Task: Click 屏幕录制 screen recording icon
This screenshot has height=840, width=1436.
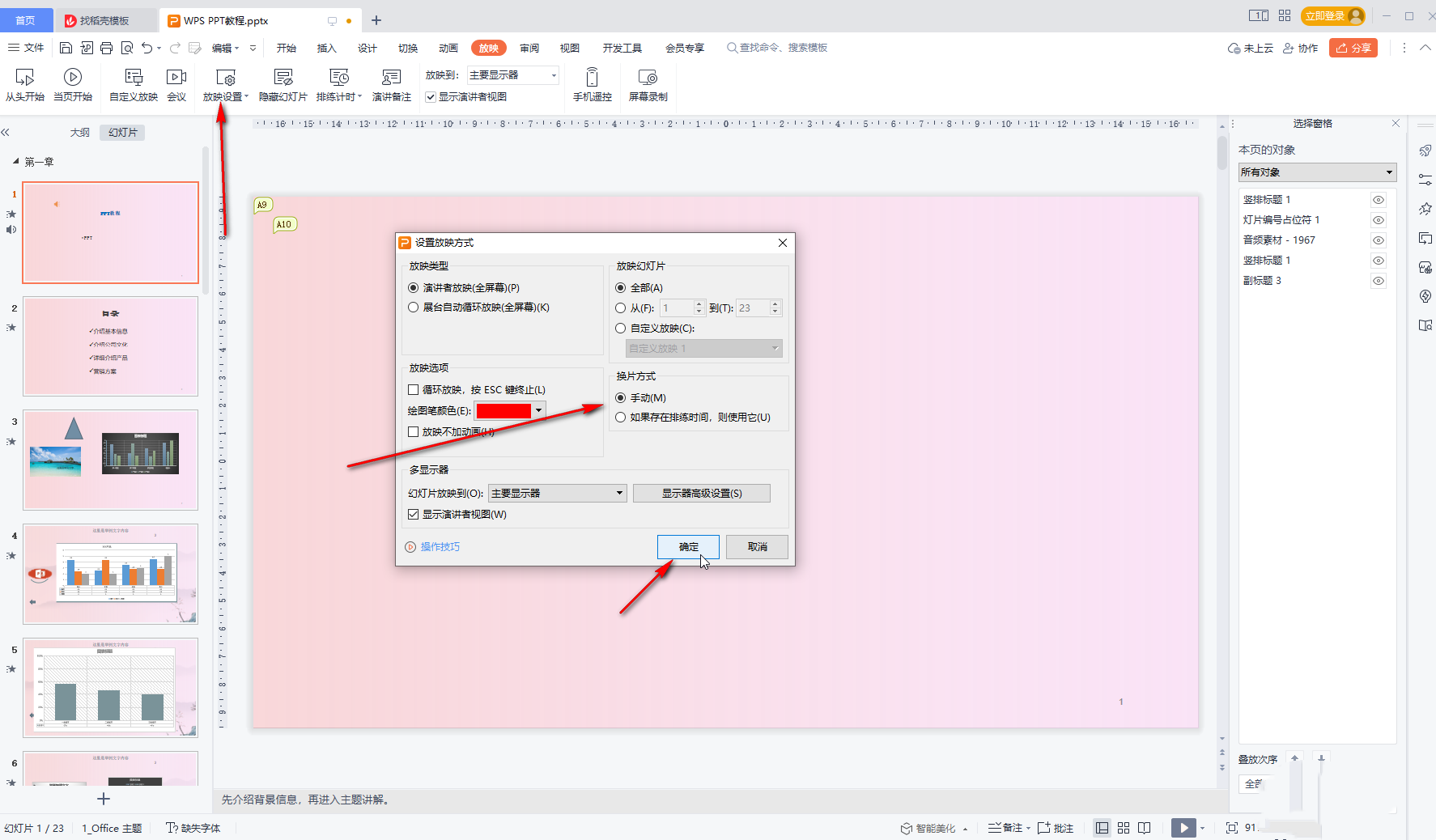Action: [x=648, y=77]
